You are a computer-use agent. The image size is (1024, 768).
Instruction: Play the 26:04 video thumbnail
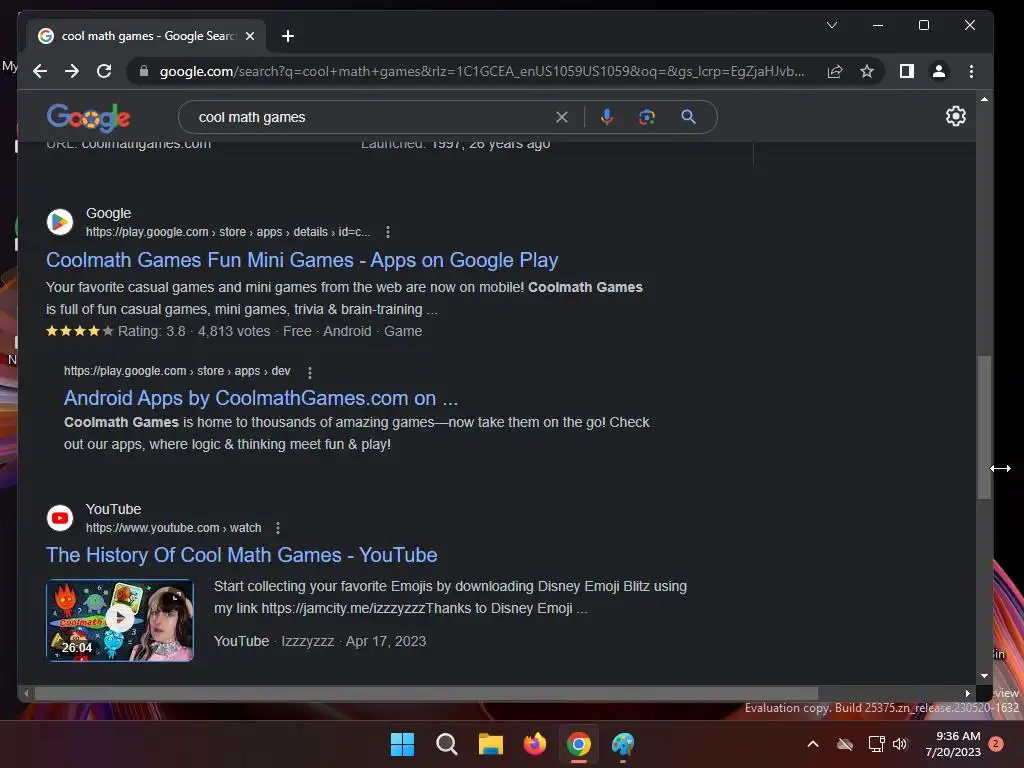coord(120,620)
